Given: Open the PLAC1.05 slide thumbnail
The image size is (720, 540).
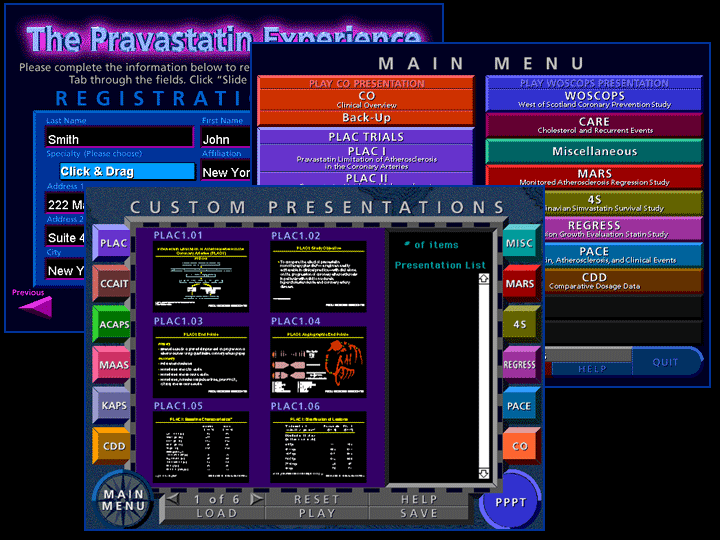Looking at the screenshot, I should point(201,447).
